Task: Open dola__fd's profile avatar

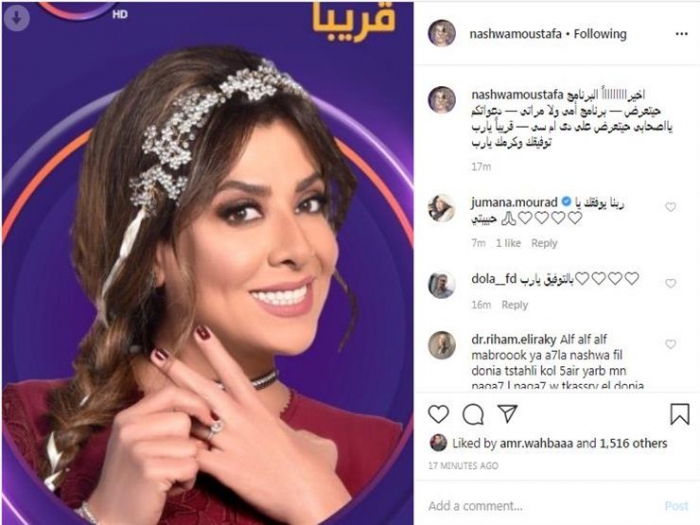Action: pos(442,284)
